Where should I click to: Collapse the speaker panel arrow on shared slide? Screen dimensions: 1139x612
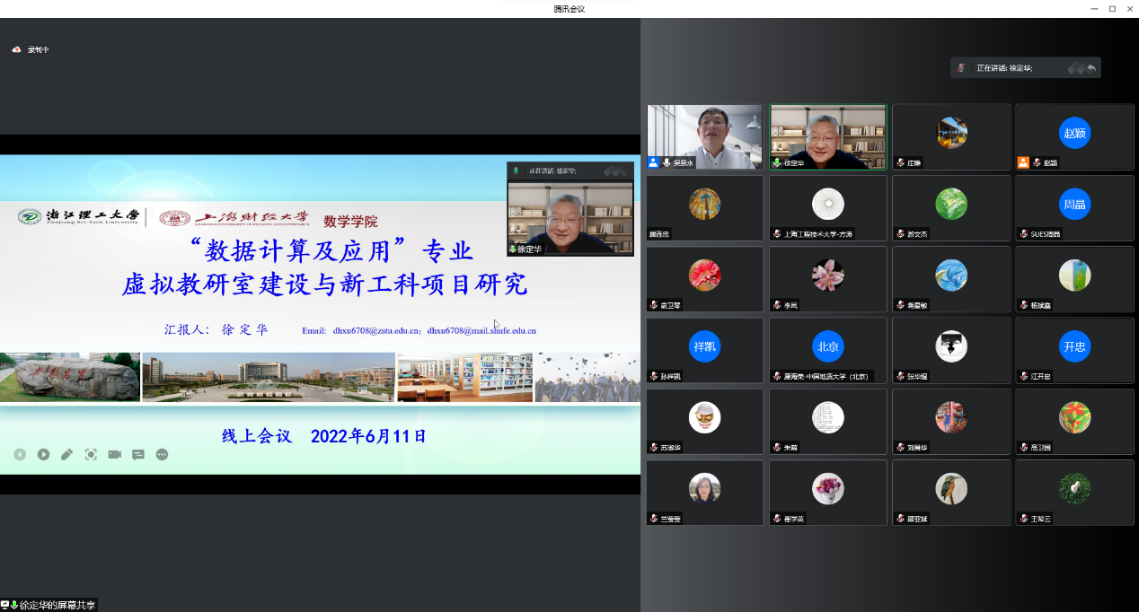point(623,171)
